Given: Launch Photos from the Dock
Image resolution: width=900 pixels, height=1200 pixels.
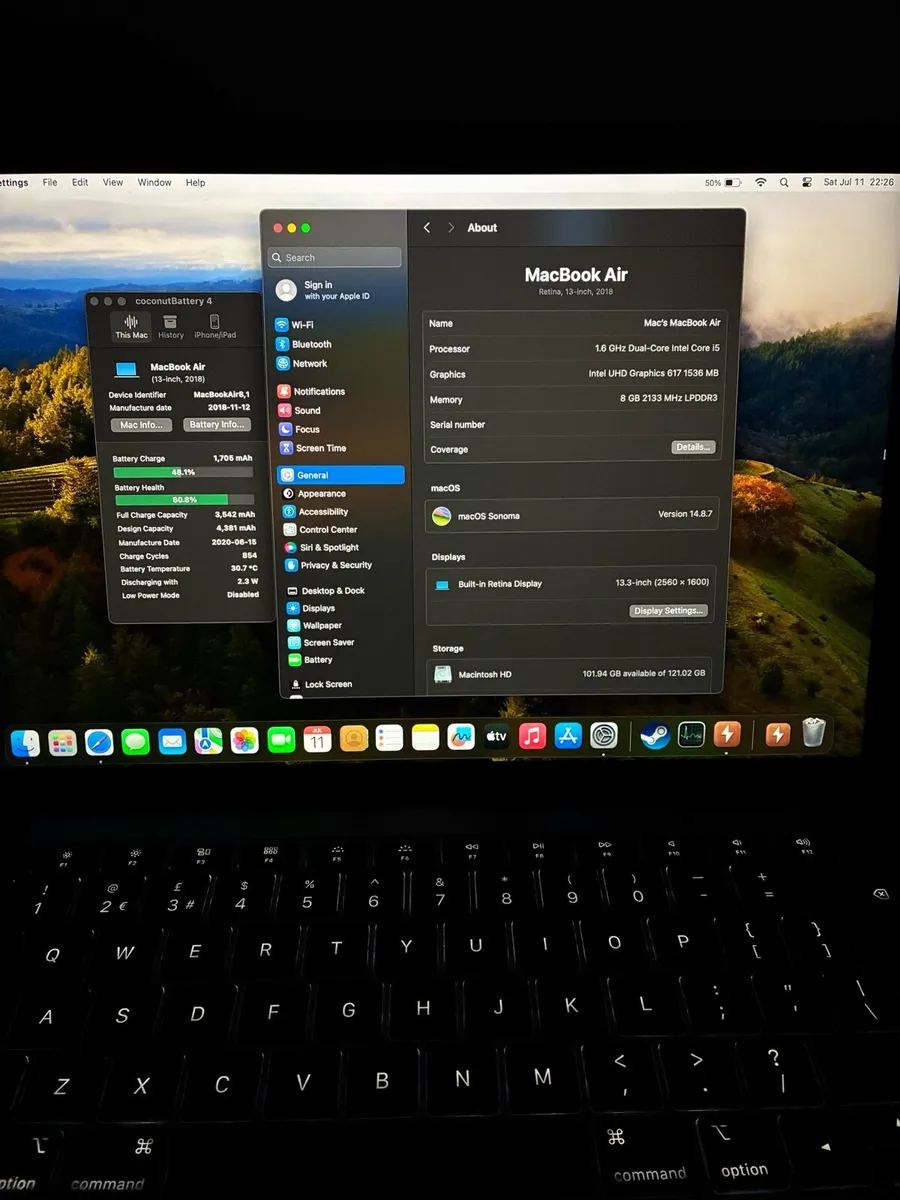Looking at the screenshot, I should click(x=245, y=740).
